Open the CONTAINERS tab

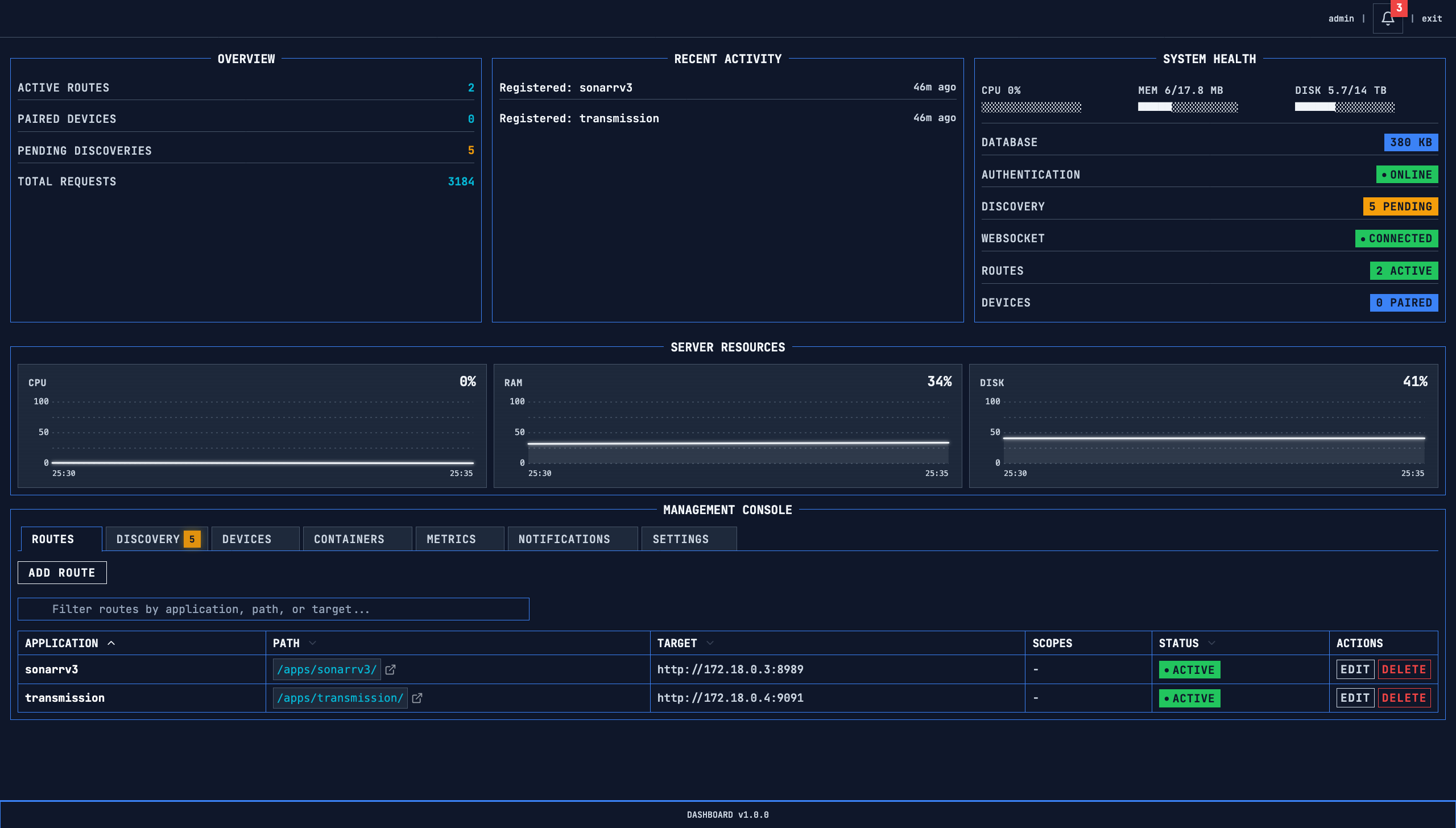point(349,539)
